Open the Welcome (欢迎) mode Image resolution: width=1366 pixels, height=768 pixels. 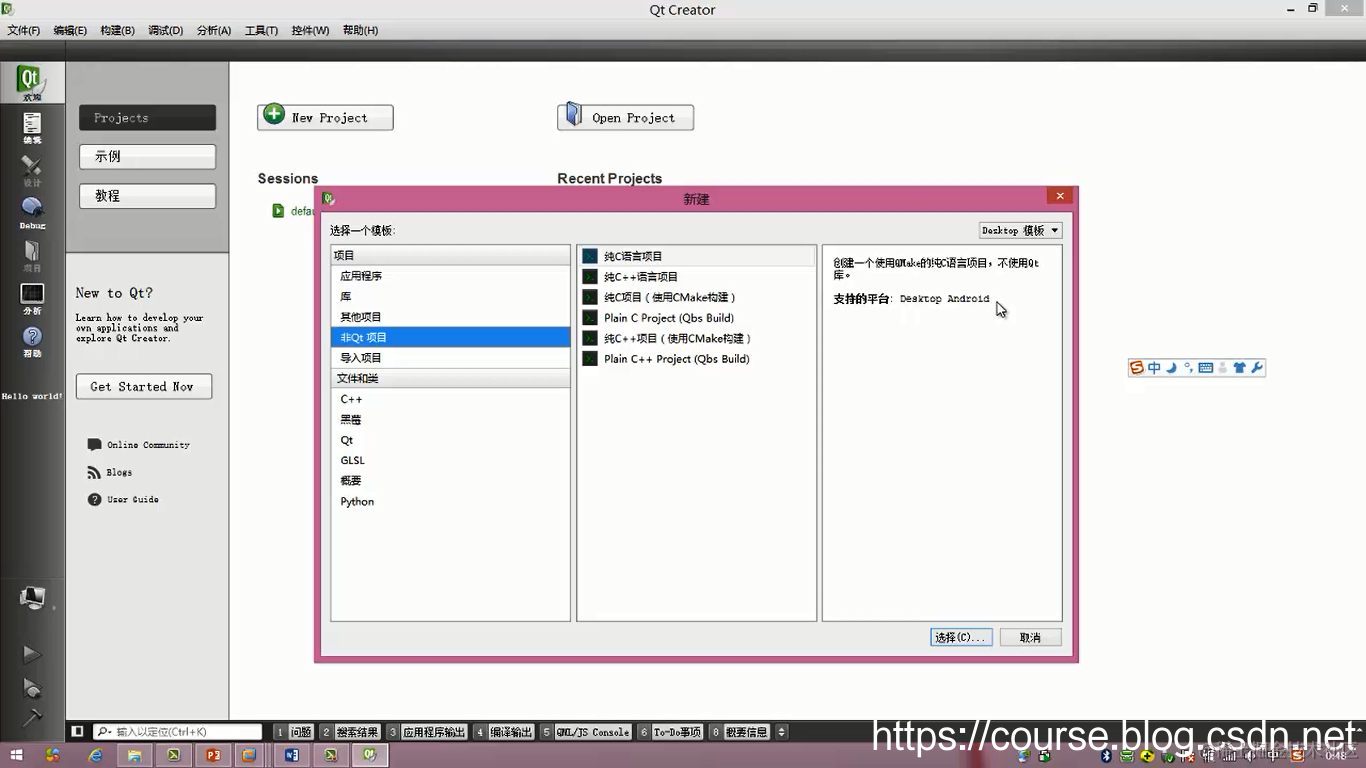(32, 82)
